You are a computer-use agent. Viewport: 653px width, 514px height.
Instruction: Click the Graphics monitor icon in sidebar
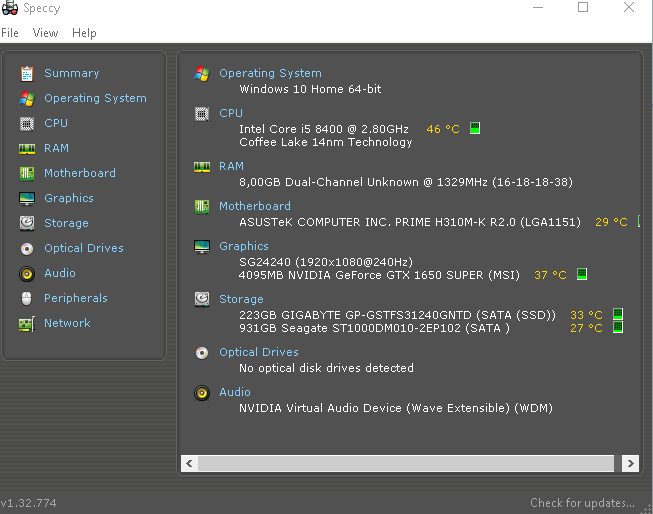coord(27,199)
